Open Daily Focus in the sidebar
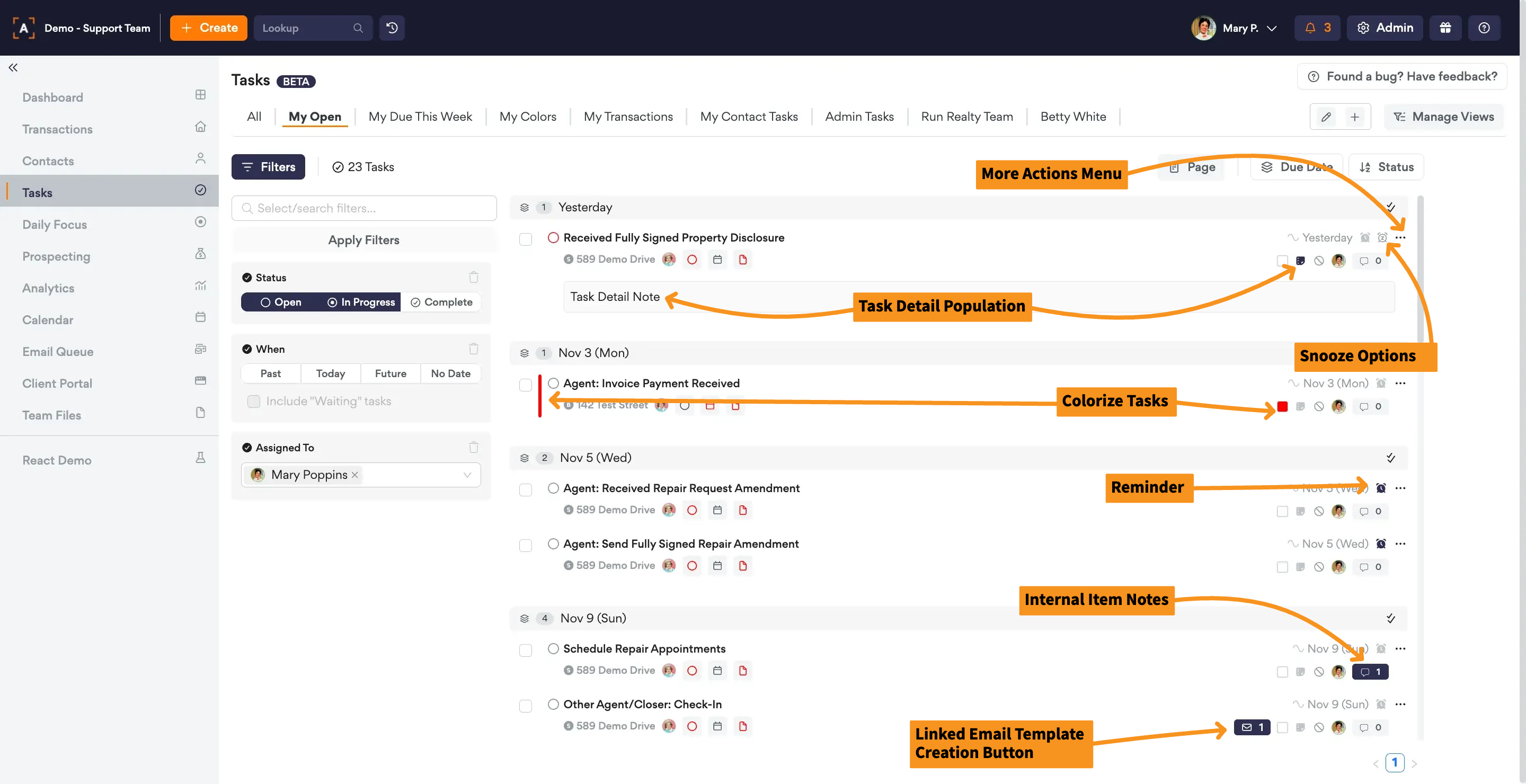 click(x=55, y=225)
